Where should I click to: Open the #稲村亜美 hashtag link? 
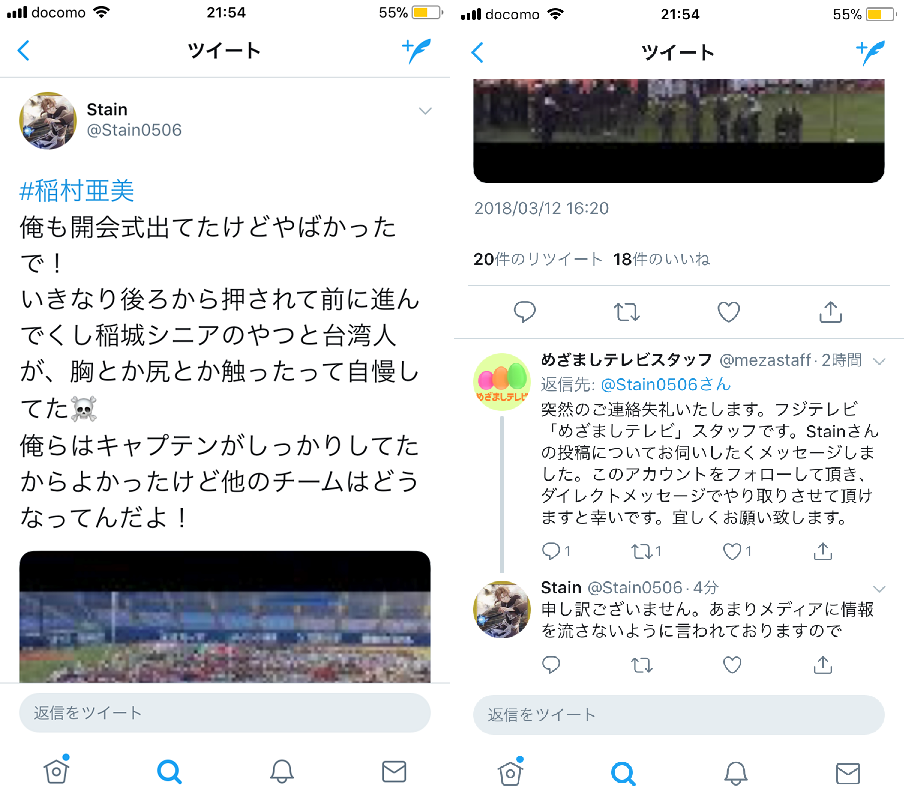(77, 191)
